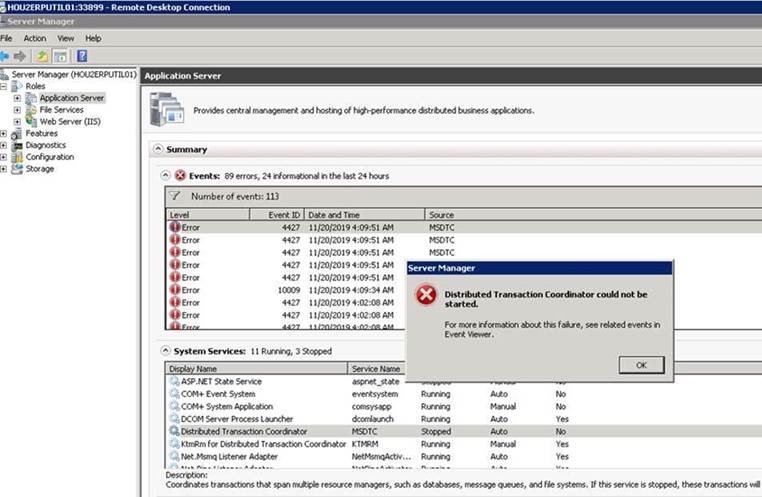Viewport: 762px width, 497px height.
Task: Click the Events red error status icon
Action: 180,175
